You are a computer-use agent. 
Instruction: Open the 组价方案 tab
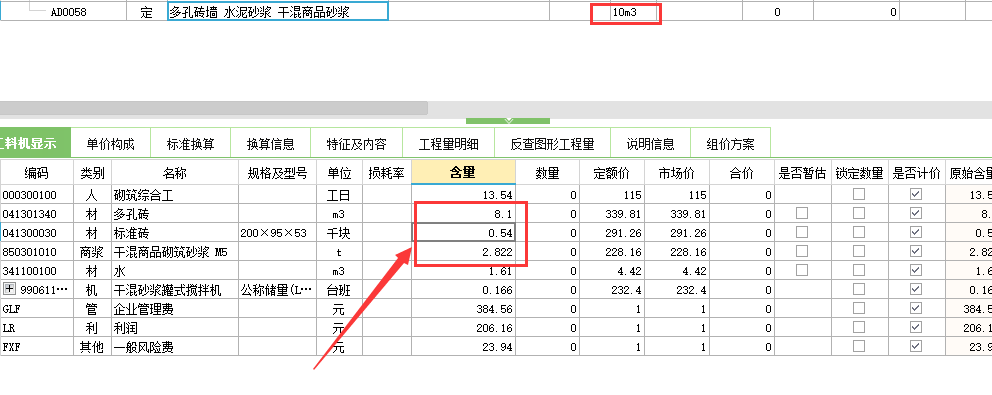coord(730,144)
